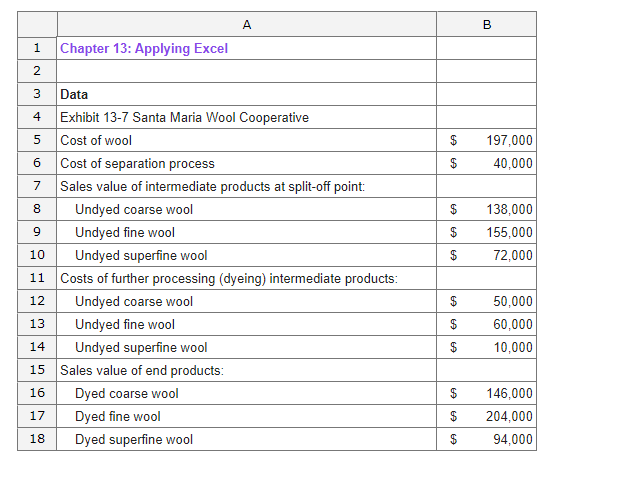619x483 pixels.
Task: Select the 'Dyed superfine wool' cell
Action: coord(247,439)
